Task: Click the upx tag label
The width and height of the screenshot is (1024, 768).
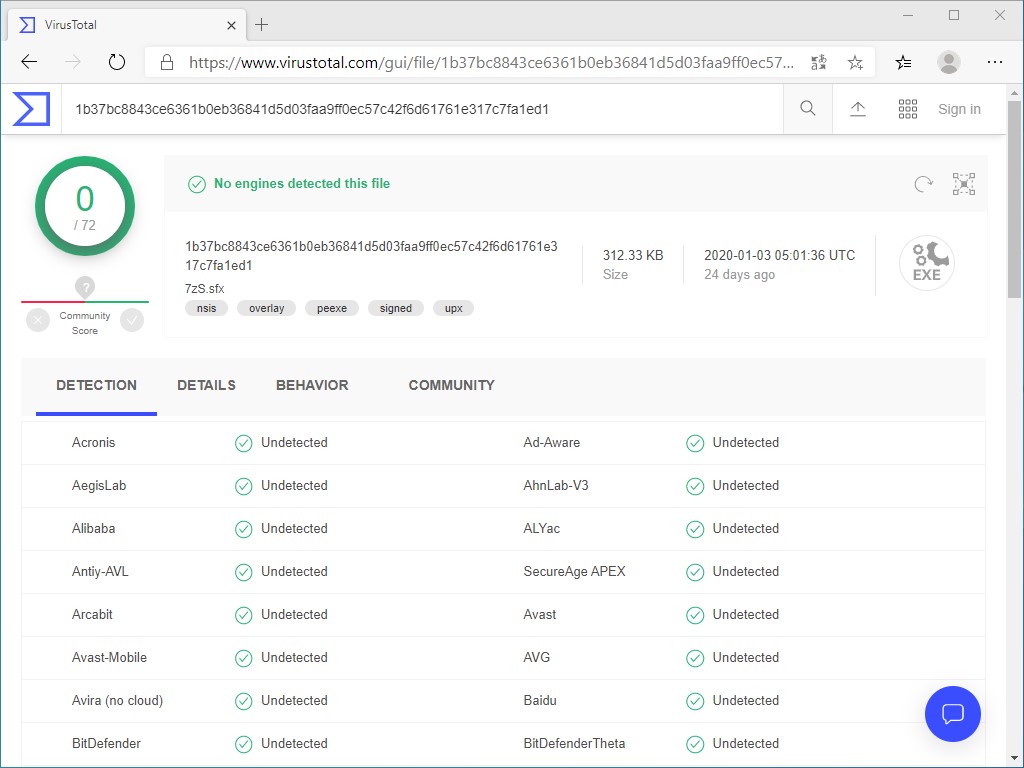Action: [x=453, y=308]
